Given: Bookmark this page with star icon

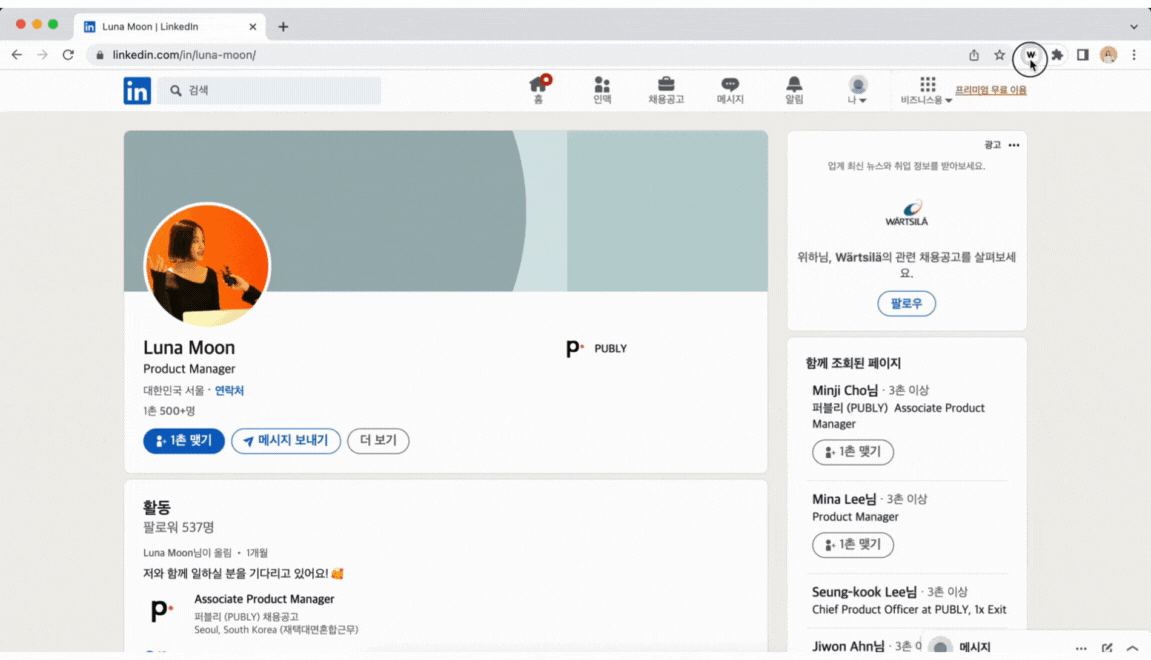Looking at the screenshot, I should (999, 55).
